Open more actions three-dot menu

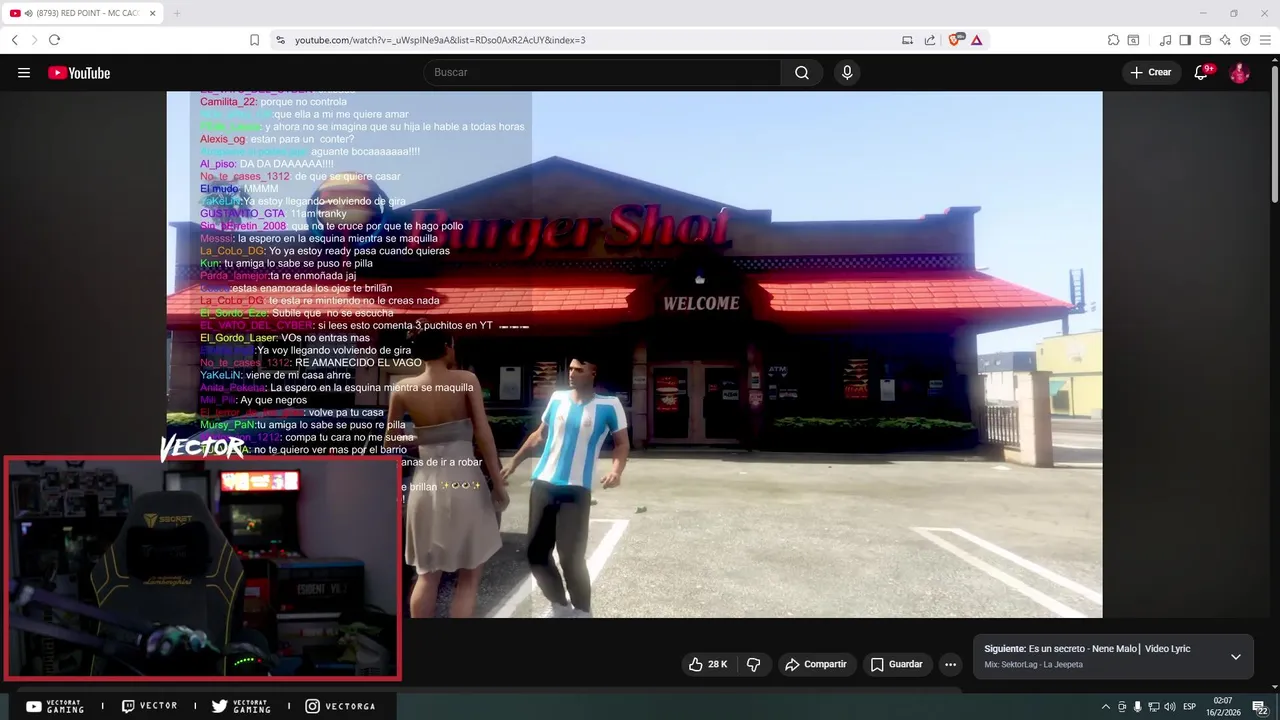[950, 664]
